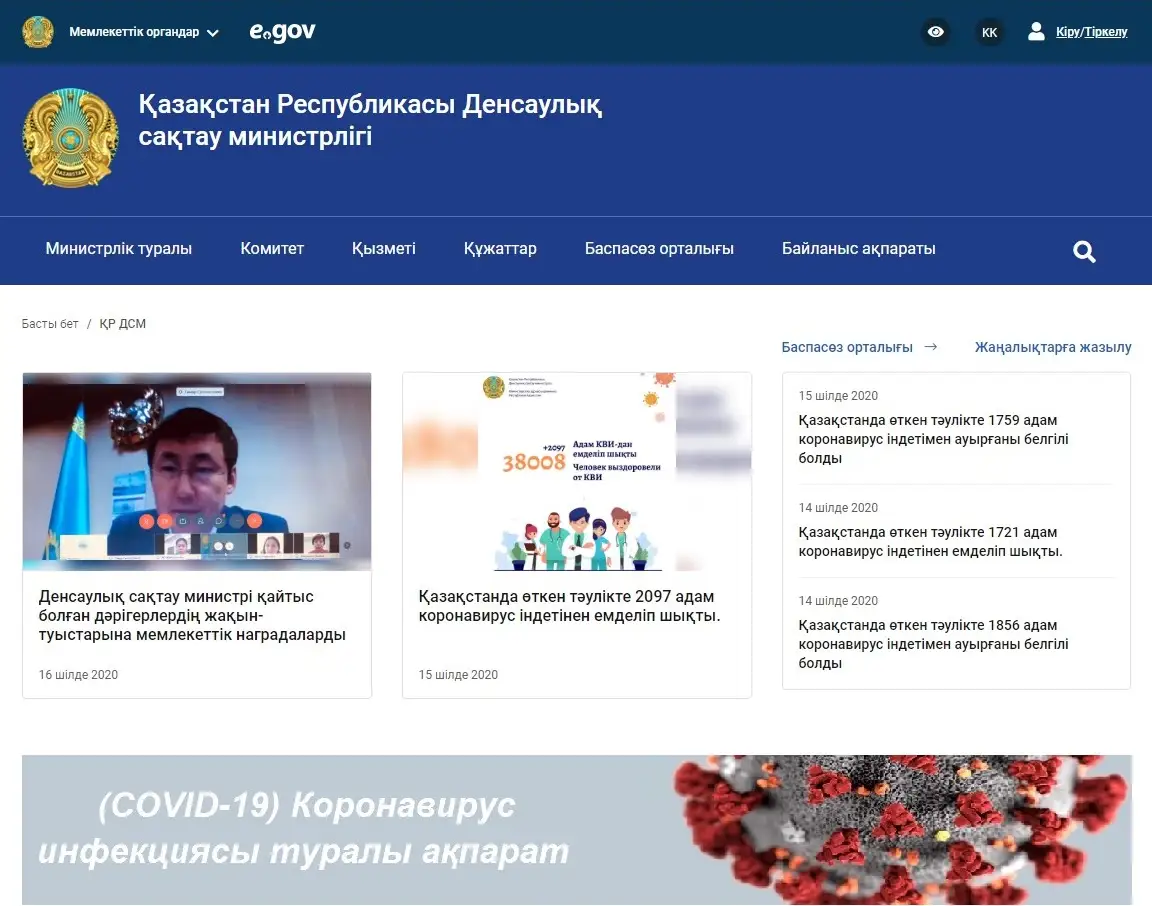This screenshot has height=906, width=1152.
Task: Open the Қызметі menu item
Action: click(384, 248)
